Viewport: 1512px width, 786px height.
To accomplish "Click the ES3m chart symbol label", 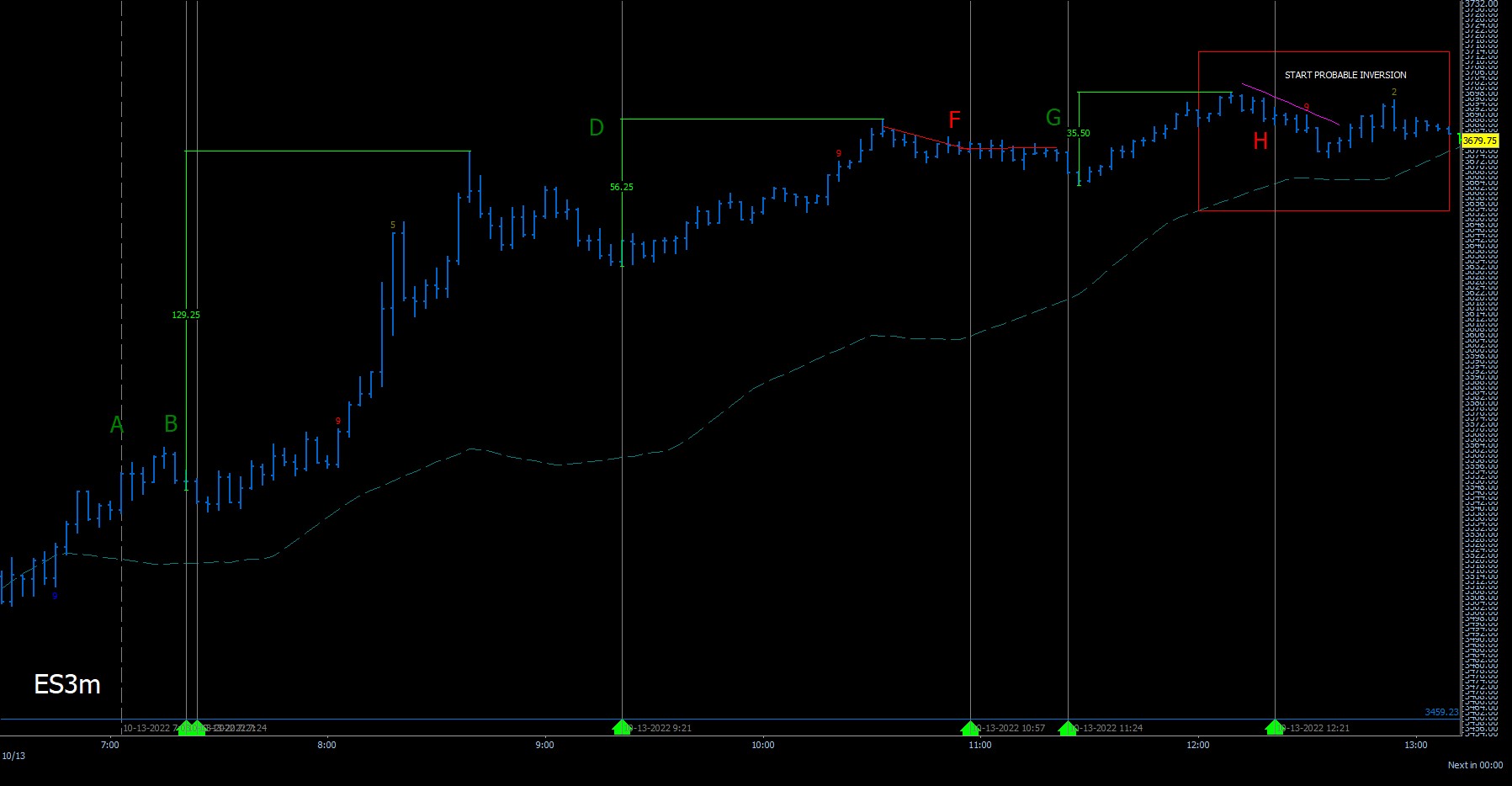I will (67, 684).
